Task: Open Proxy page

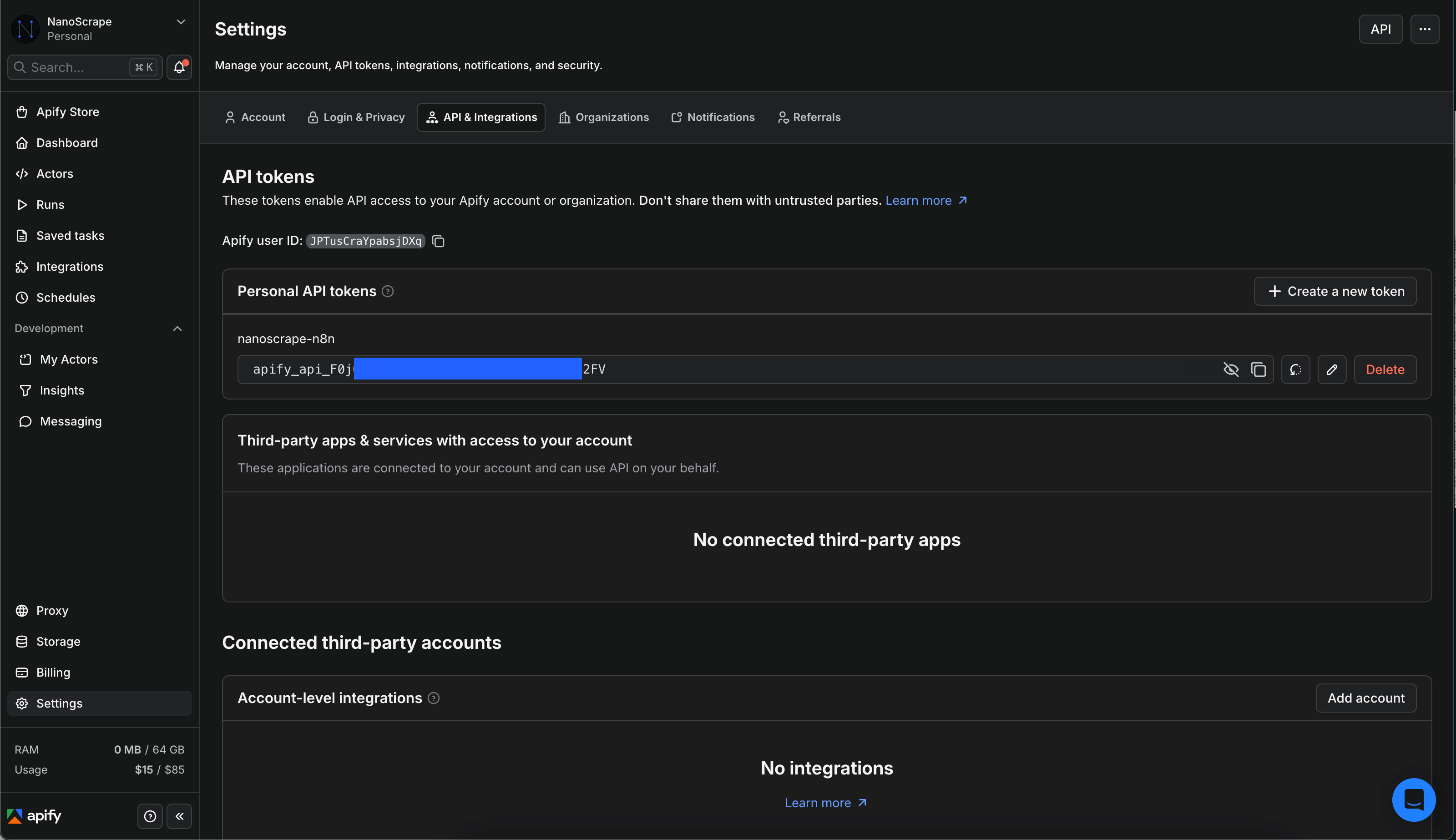Action: tap(99, 611)
